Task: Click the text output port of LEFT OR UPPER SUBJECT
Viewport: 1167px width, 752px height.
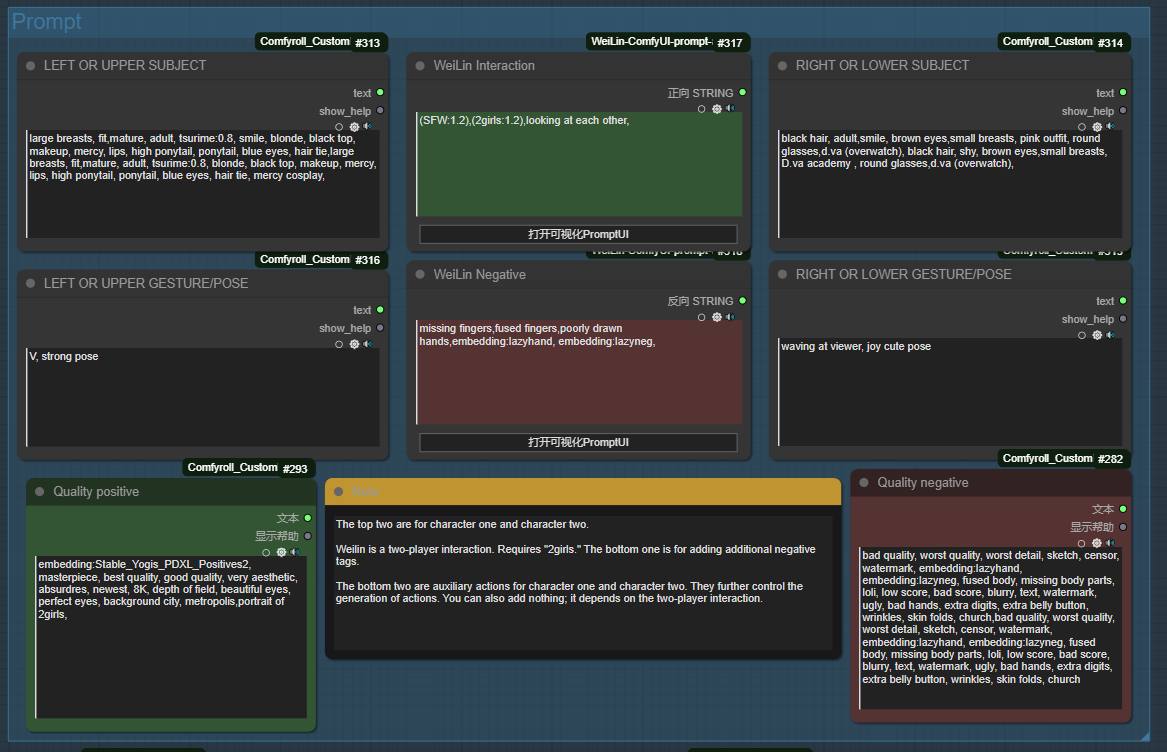Action: (x=380, y=92)
